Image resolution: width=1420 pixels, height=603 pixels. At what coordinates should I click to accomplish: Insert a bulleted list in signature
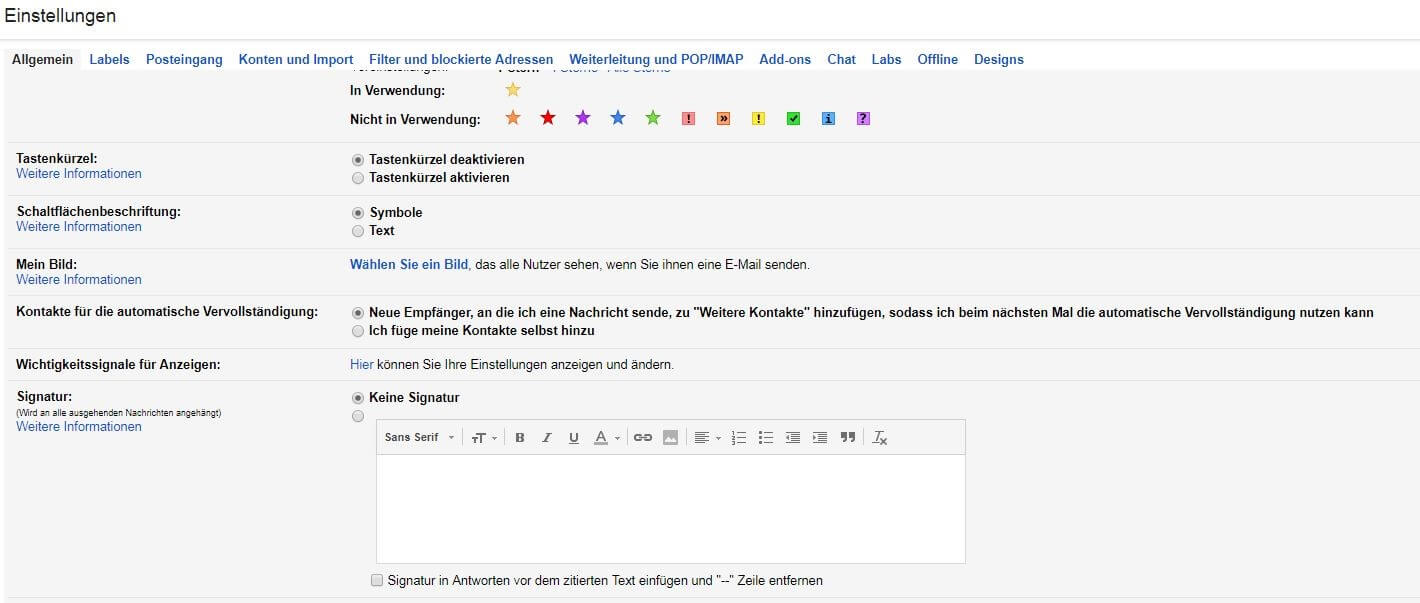click(766, 437)
